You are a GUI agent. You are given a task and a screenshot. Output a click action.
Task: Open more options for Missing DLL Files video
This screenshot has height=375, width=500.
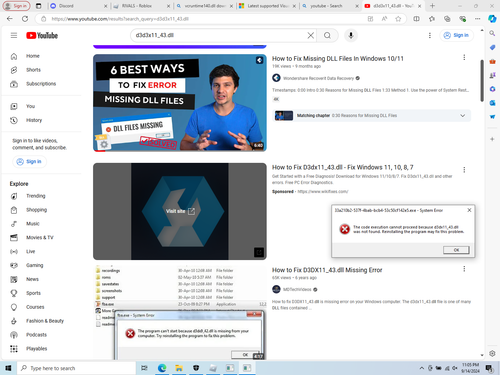[464, 58]
